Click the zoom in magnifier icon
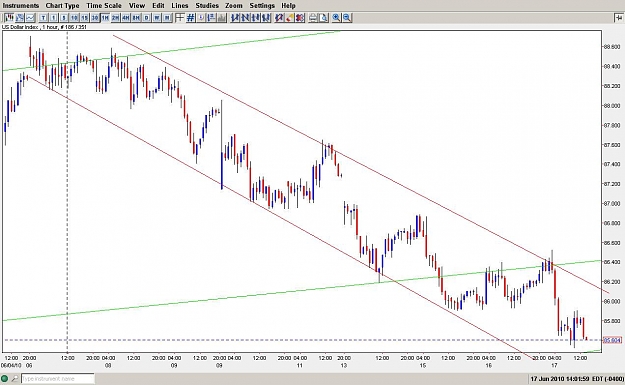The width and height of the screenshot is (625, 385). click(336, 18)
